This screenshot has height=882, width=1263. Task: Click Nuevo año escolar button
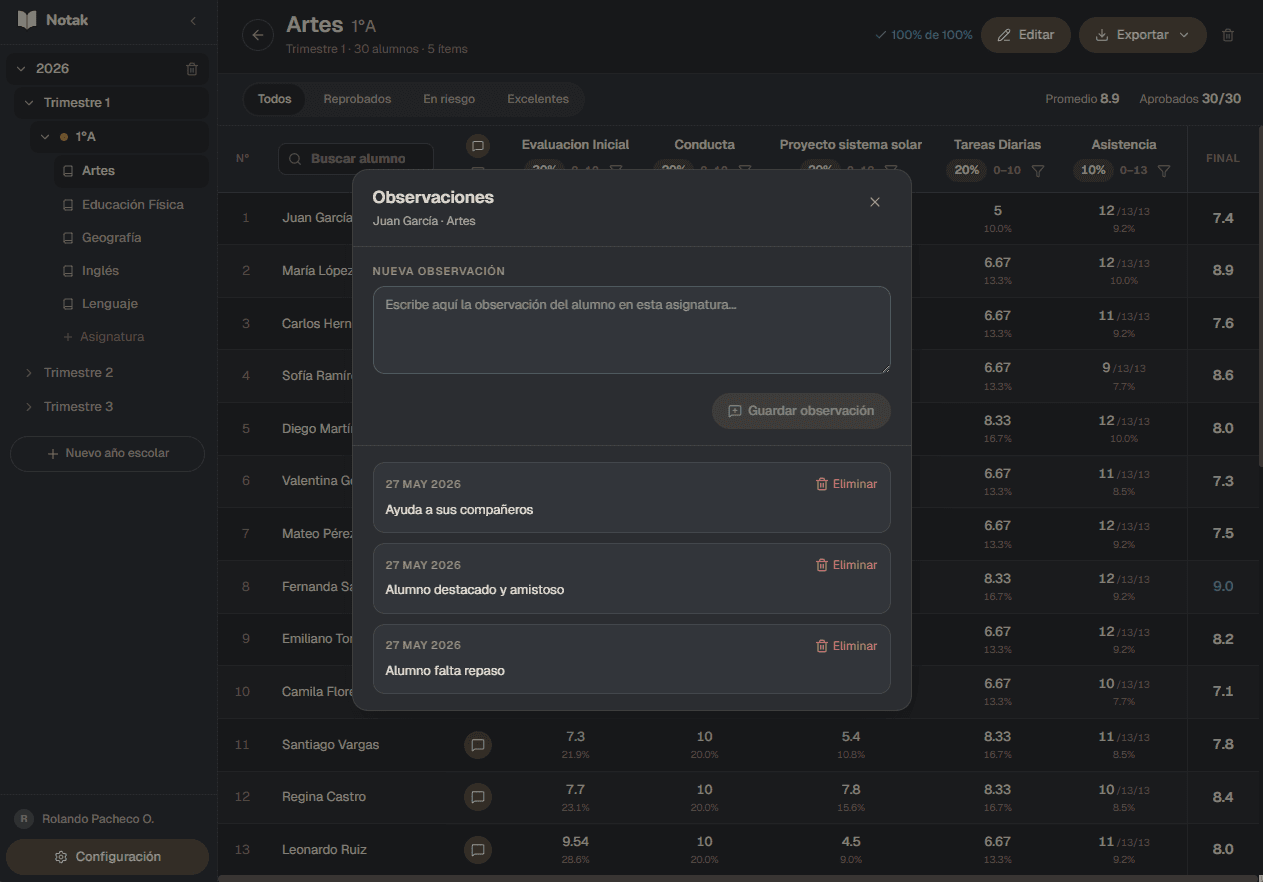click(108, 454)
